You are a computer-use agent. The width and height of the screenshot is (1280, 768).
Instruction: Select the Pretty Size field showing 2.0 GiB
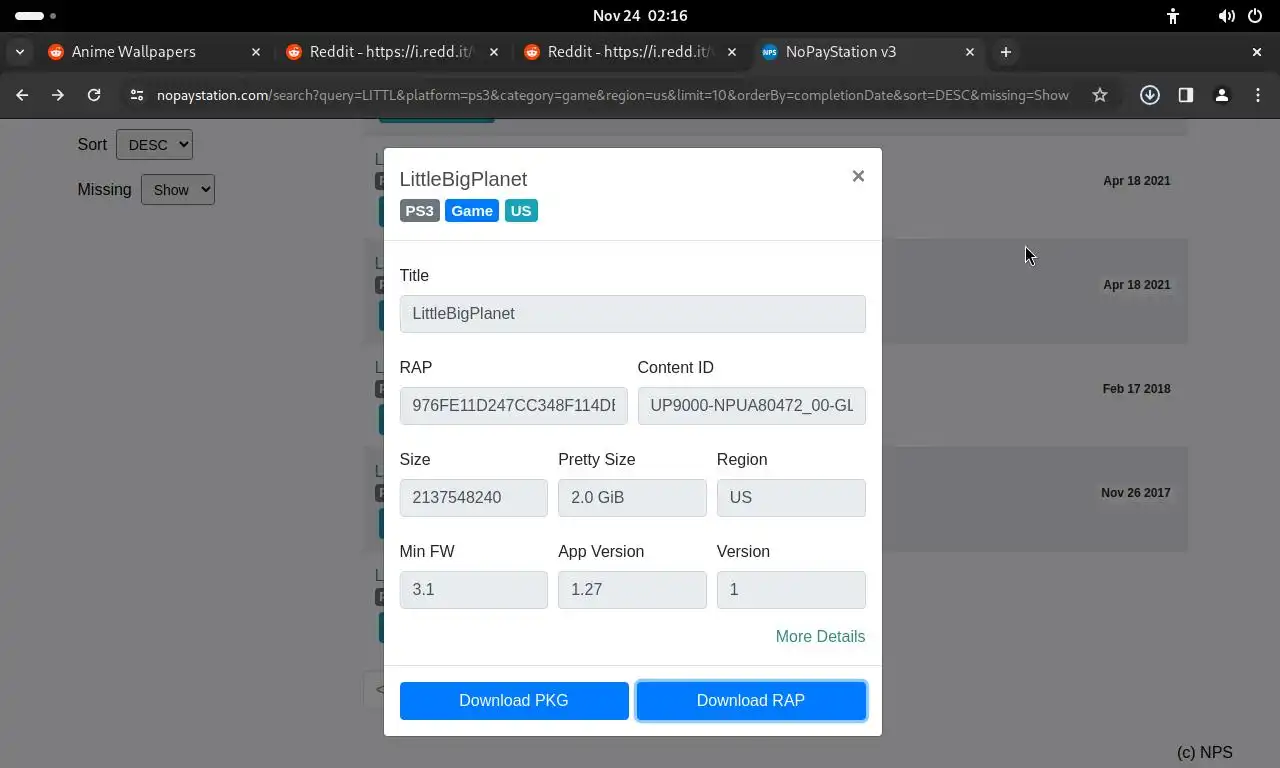[632, 498]
